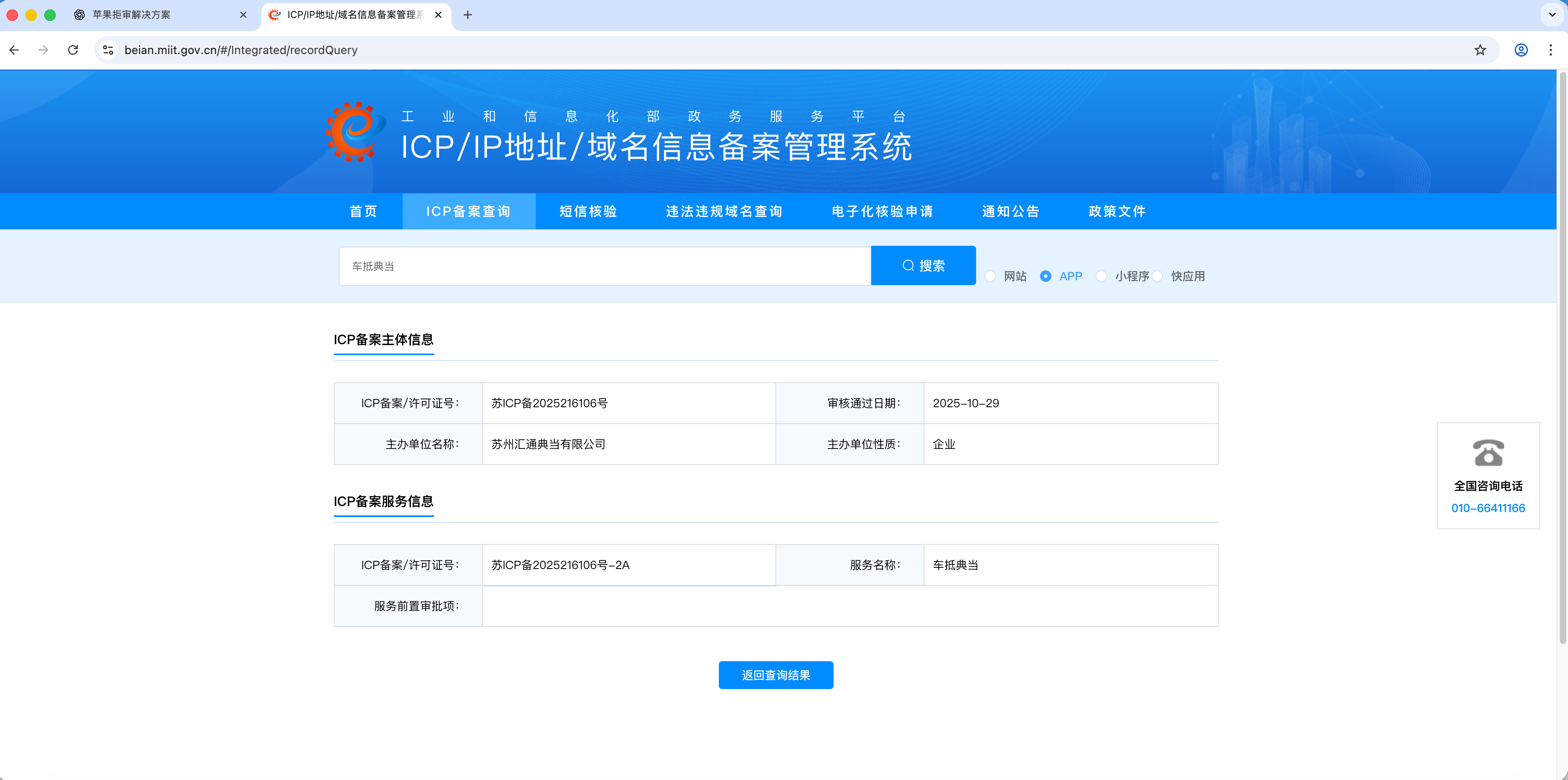Open a new browser tab with plus button

(467, 15)
